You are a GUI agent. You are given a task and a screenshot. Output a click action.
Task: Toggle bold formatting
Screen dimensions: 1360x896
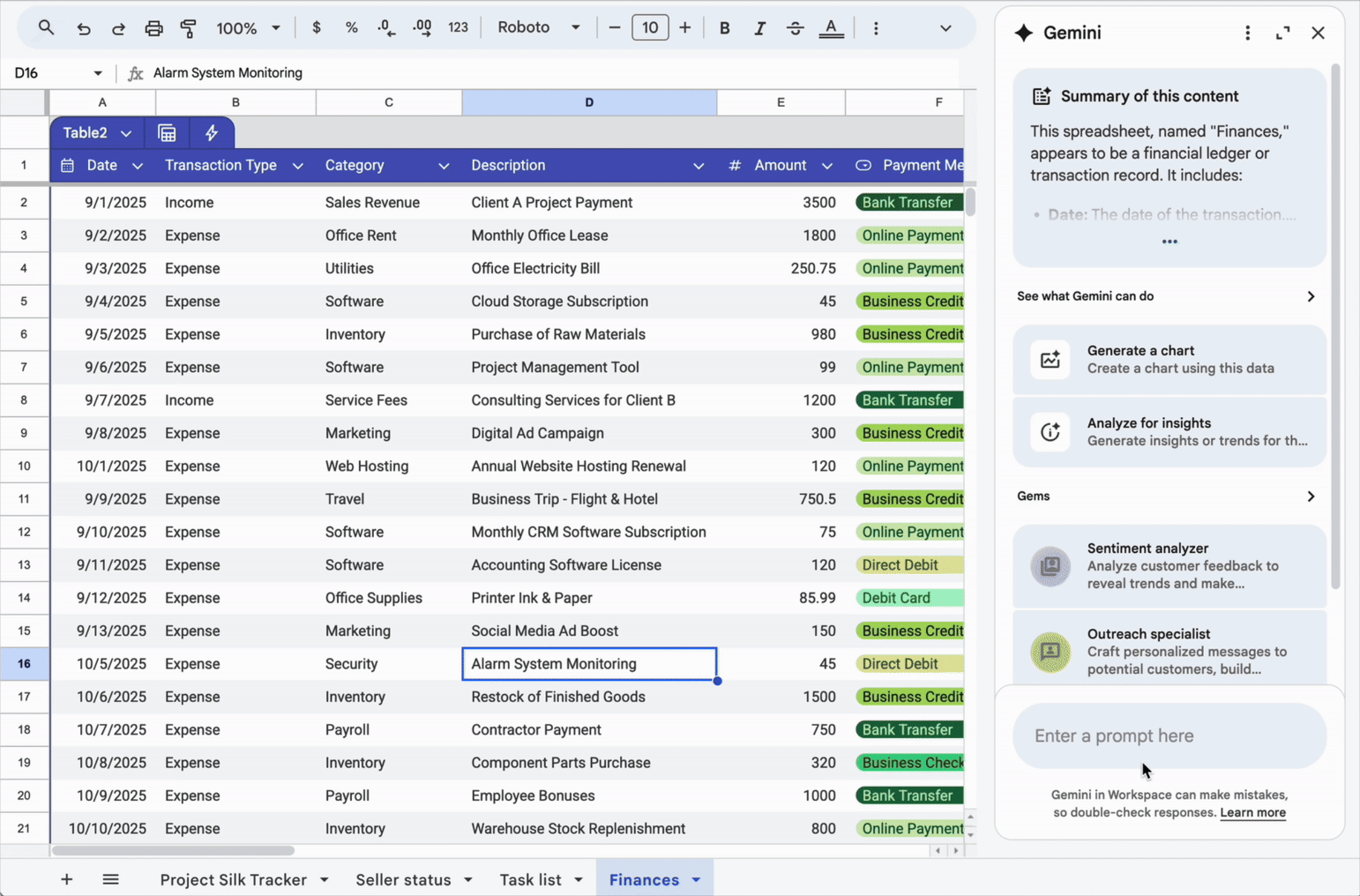[724, 28]
